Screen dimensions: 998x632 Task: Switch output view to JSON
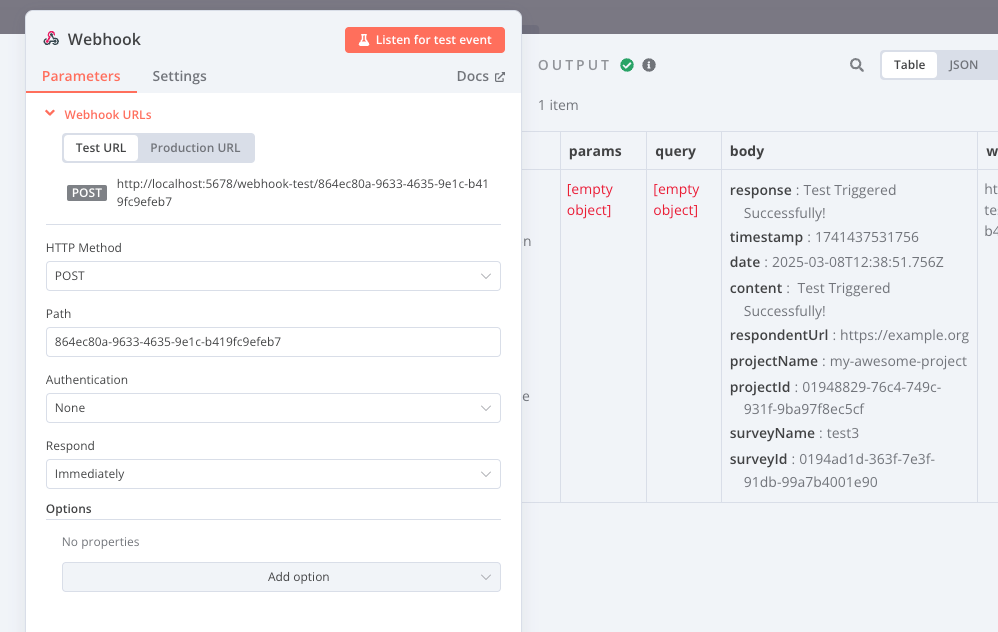click(x=963, y=64)
